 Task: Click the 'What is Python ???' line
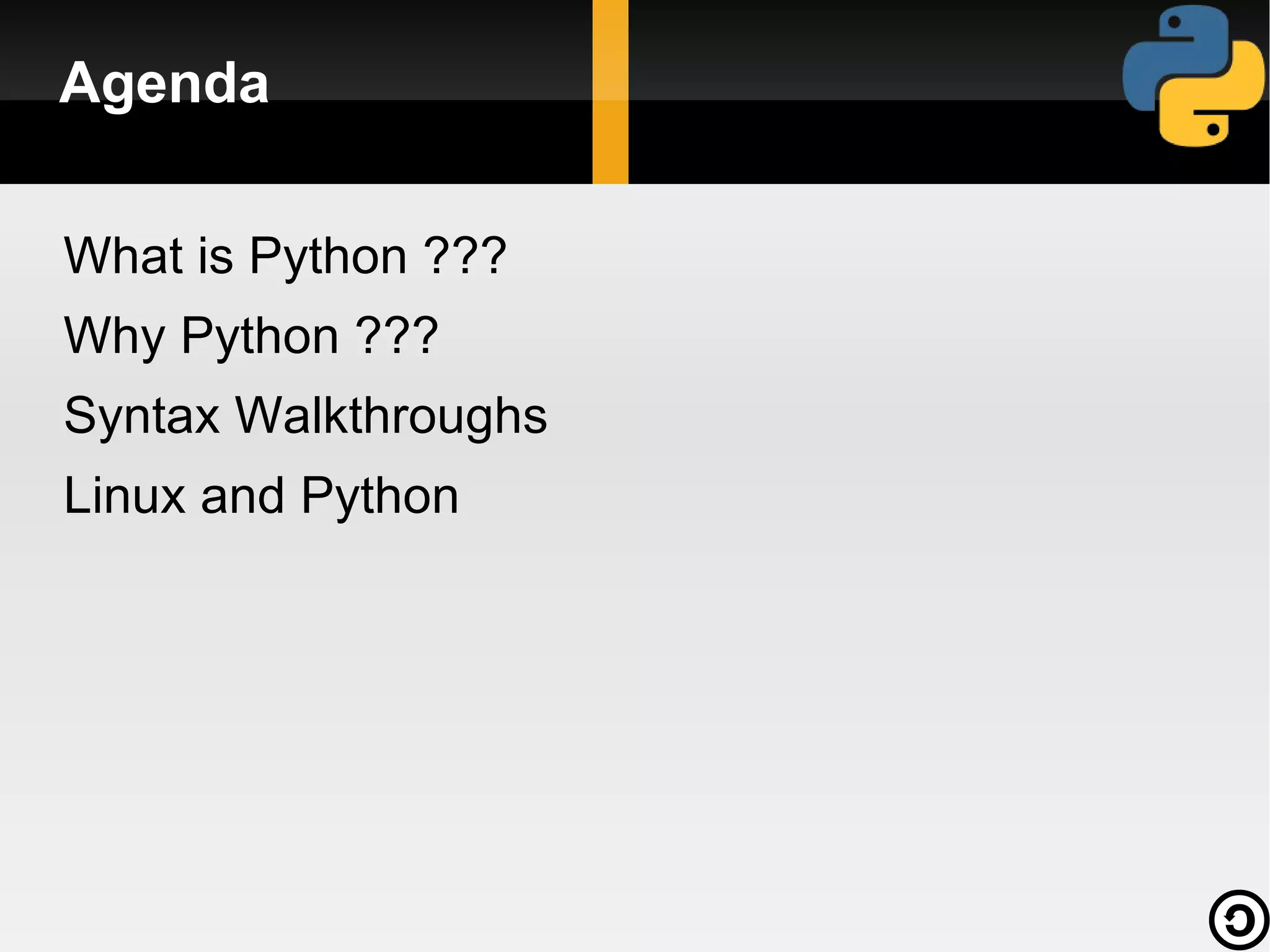[x=285, y=256]
